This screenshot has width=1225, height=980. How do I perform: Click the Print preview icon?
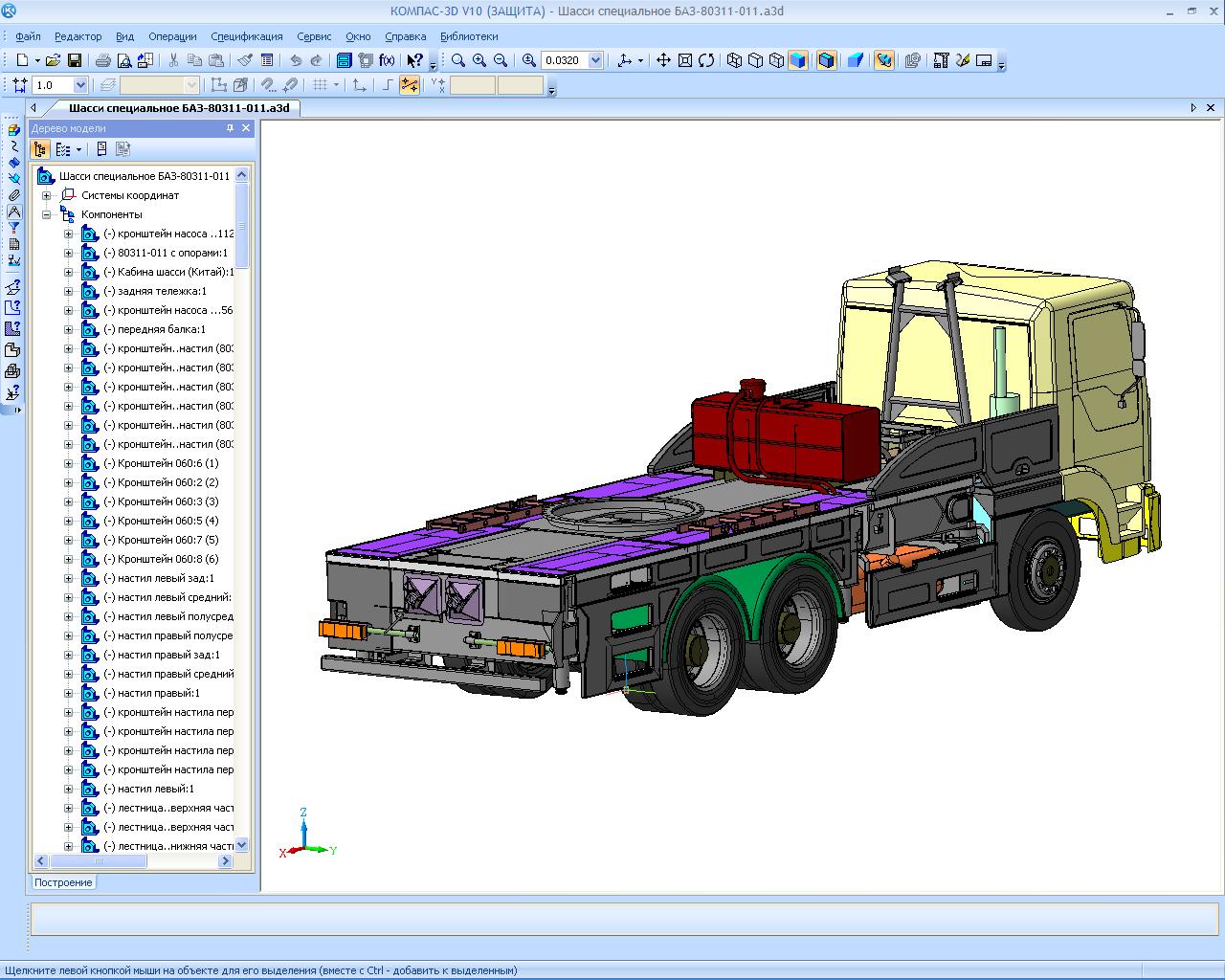pyautogui.click(x=123, y=60)
